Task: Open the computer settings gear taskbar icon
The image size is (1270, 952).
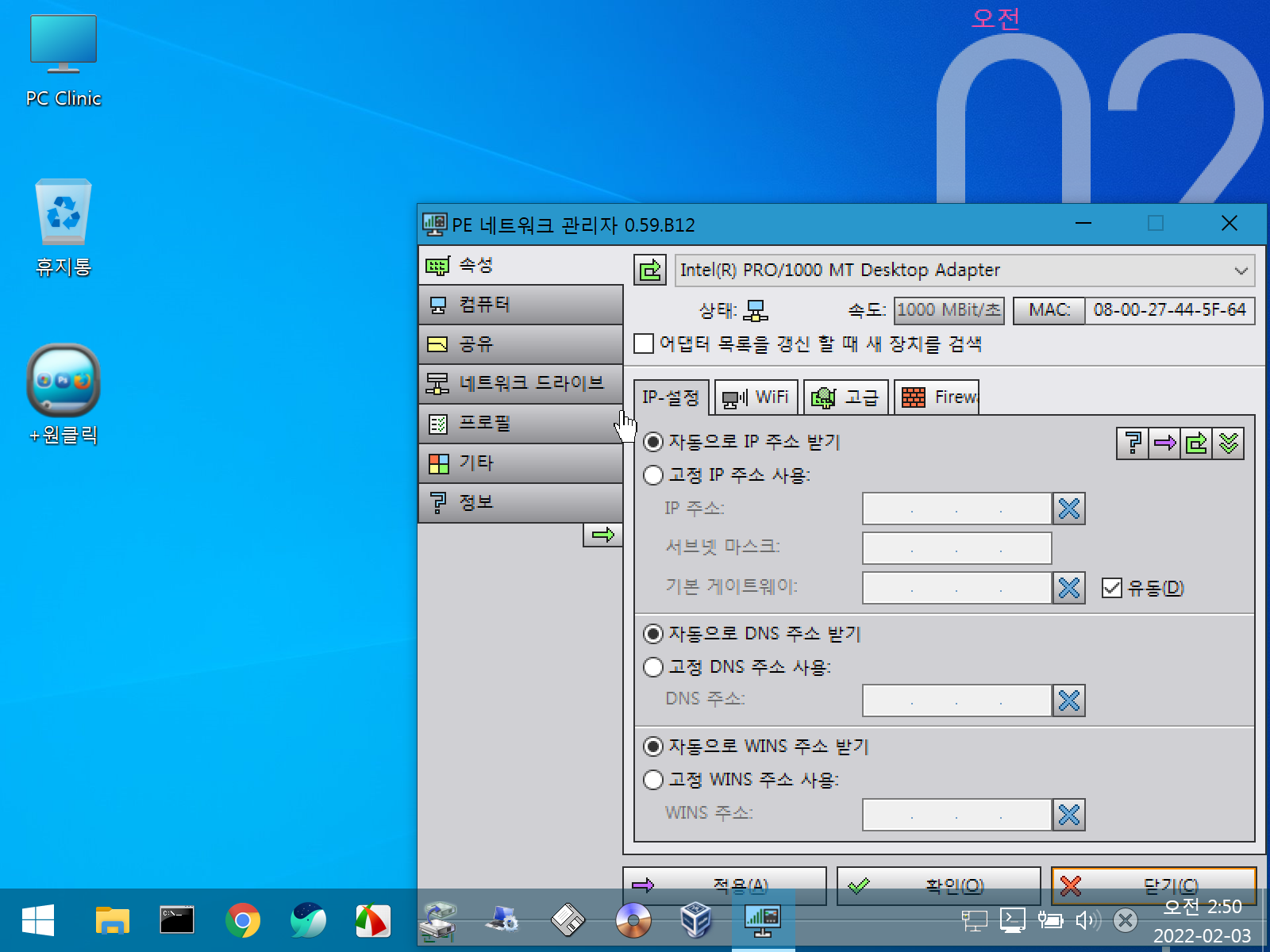Action: pos(503,920)
